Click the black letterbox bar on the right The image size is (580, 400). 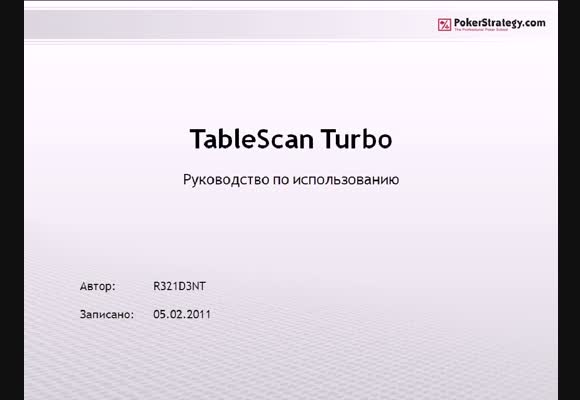[x=569, y=200]
